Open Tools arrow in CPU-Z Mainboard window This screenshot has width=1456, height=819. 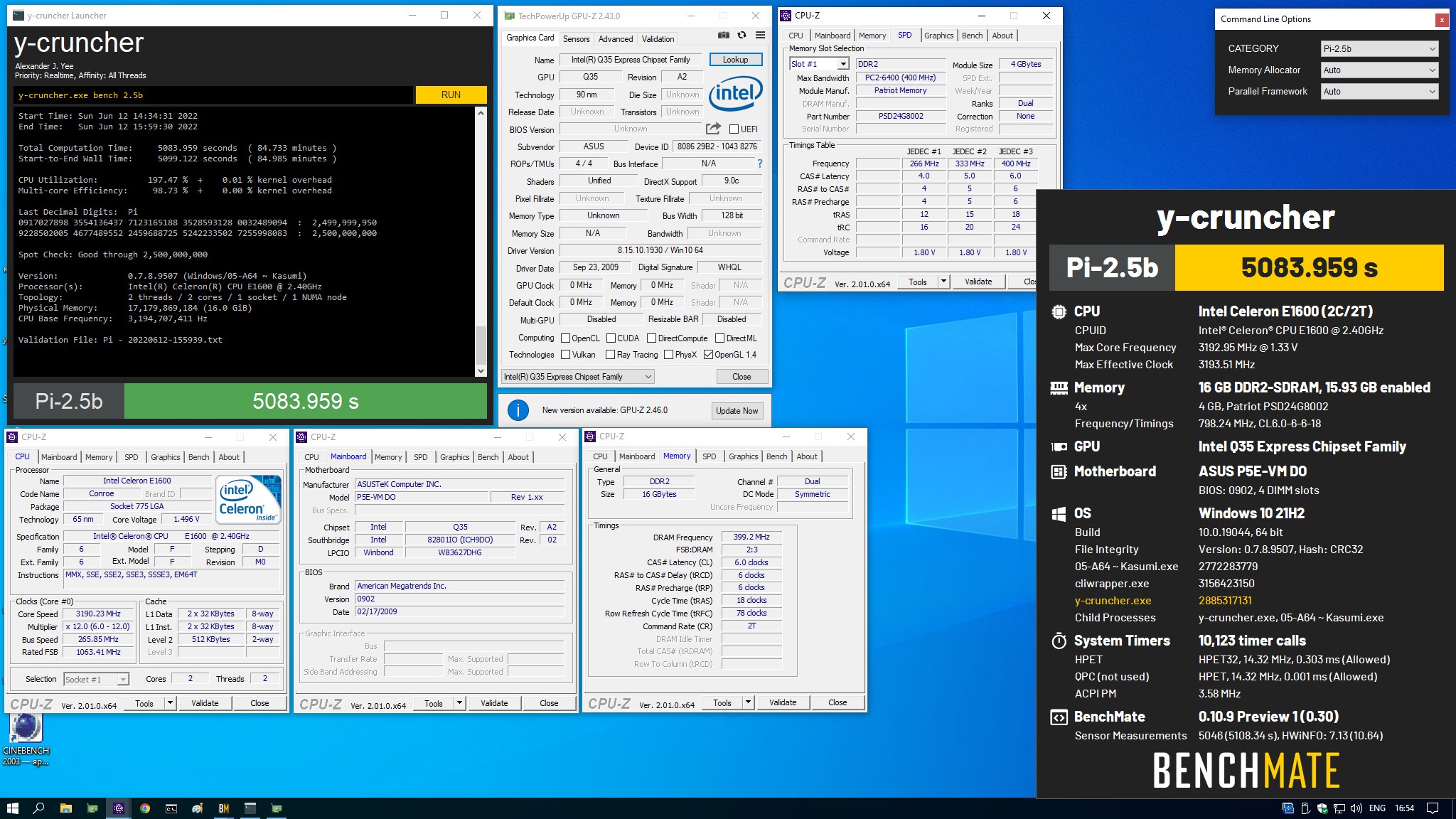tap(460, 703)
